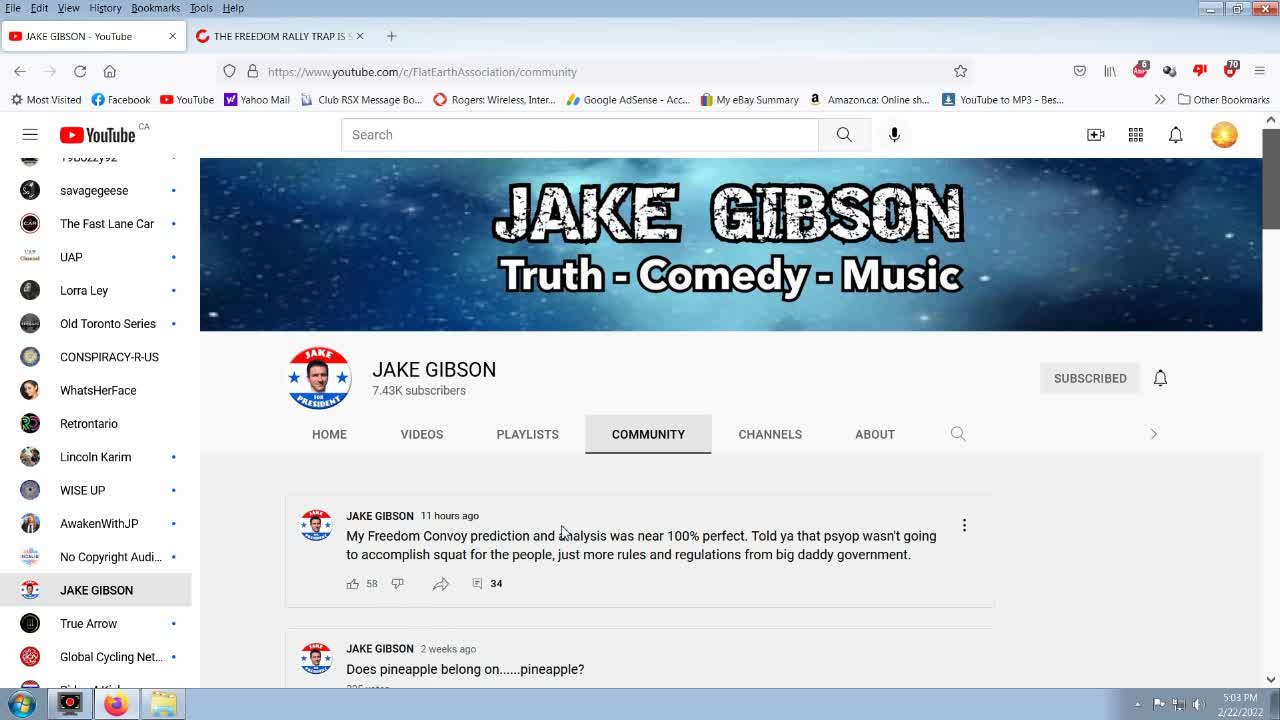
Task: Click the SUBSCRIBED button
Action: 1090,378
